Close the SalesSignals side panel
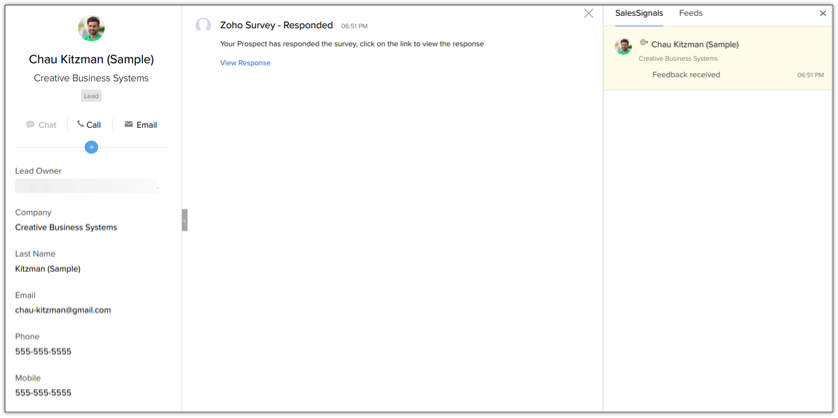Image resolution: width=838 pixels, height=418 pixels. 823,14
